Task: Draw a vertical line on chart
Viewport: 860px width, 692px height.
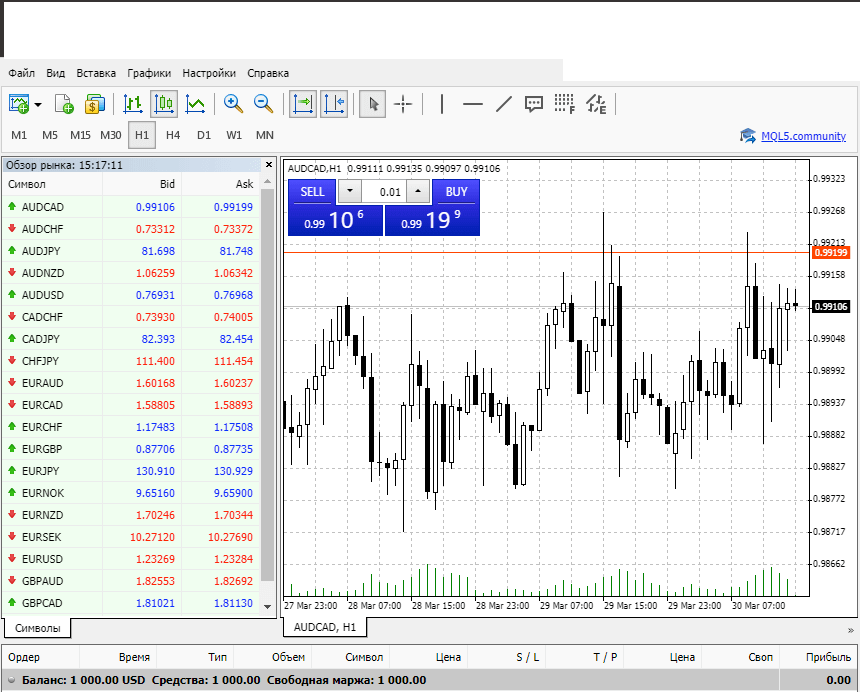Action: click(442, 103)
